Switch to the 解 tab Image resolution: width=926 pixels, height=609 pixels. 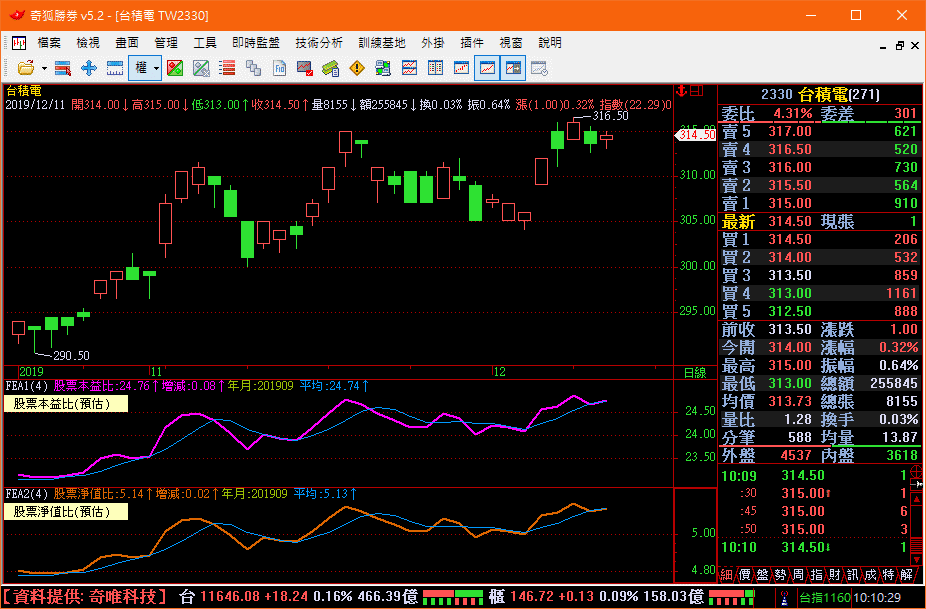click(907, 574)
